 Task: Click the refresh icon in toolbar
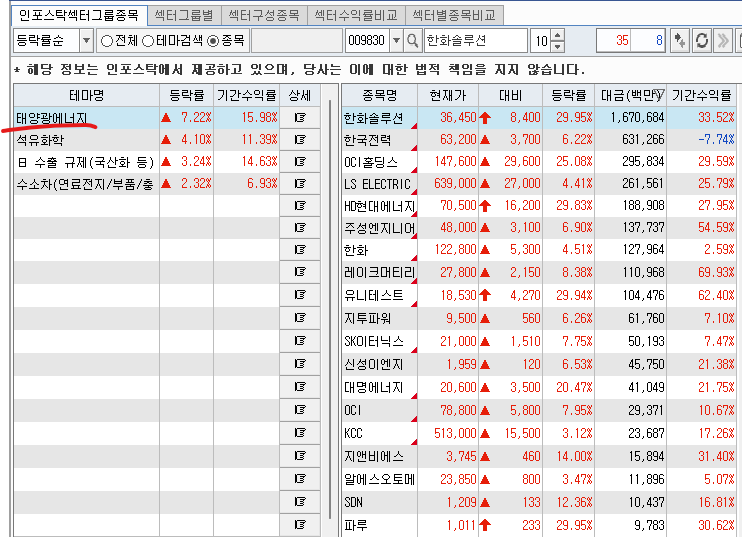point(701,41)
